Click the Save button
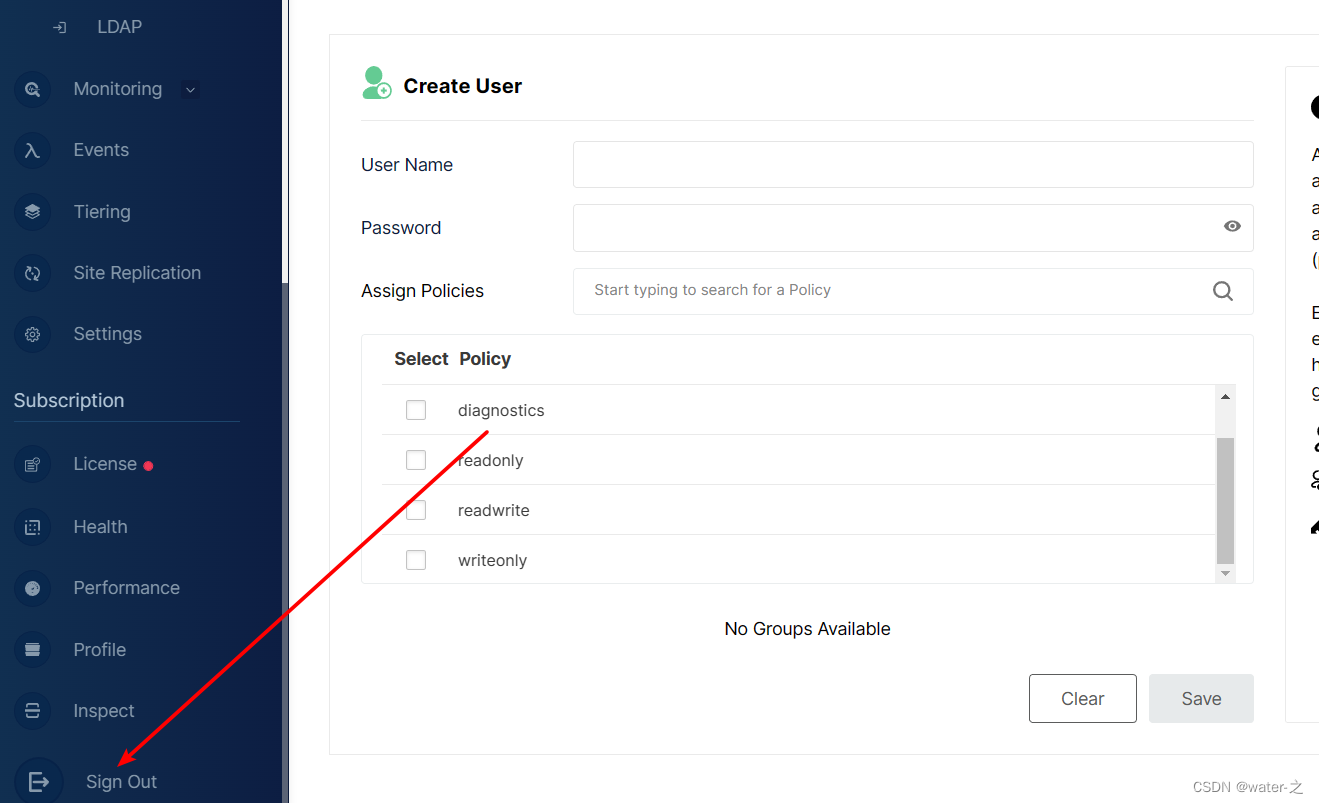Image resolution: width=1319 pixels, height=803 pixels. click(1201, 698)
